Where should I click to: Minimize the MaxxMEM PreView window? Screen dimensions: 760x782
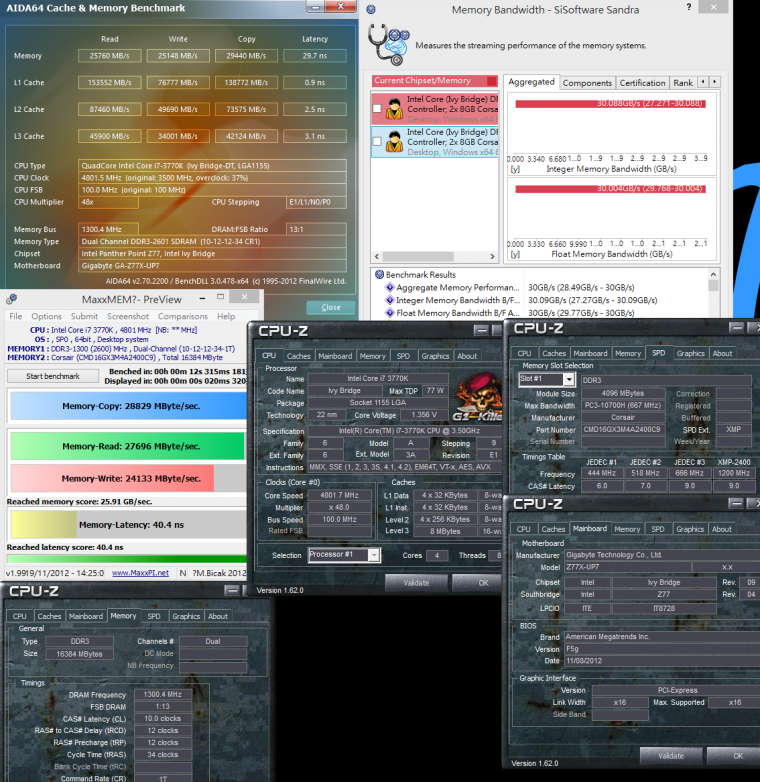[202, 298]
